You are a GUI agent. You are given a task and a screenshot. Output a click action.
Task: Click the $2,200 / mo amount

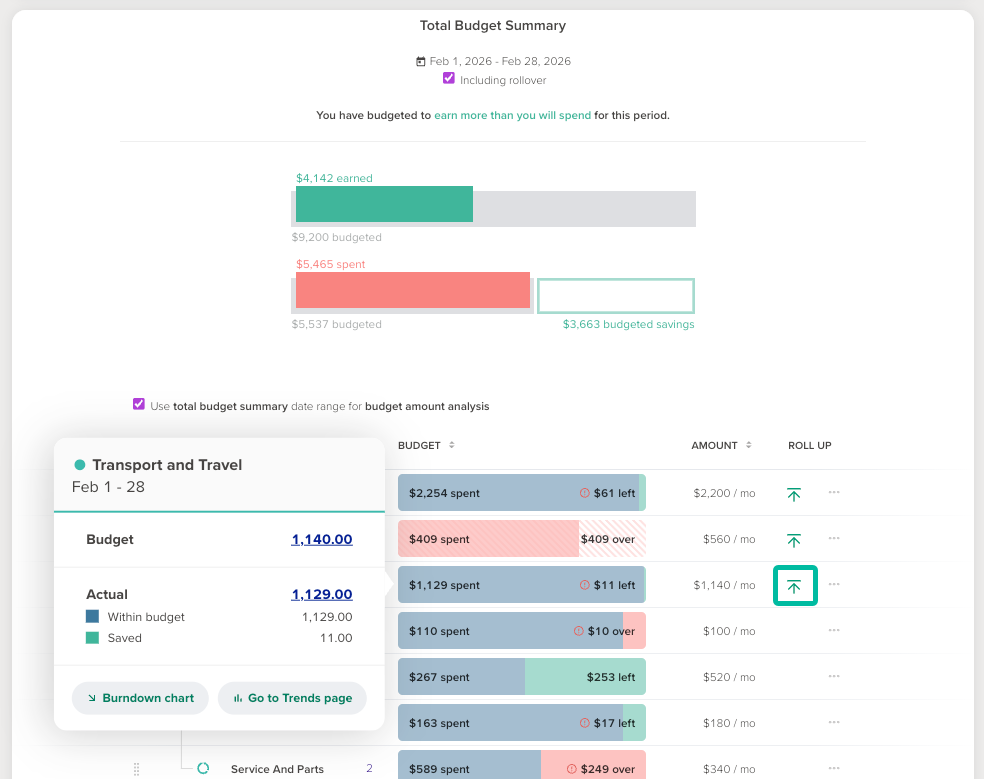[724, 493]
